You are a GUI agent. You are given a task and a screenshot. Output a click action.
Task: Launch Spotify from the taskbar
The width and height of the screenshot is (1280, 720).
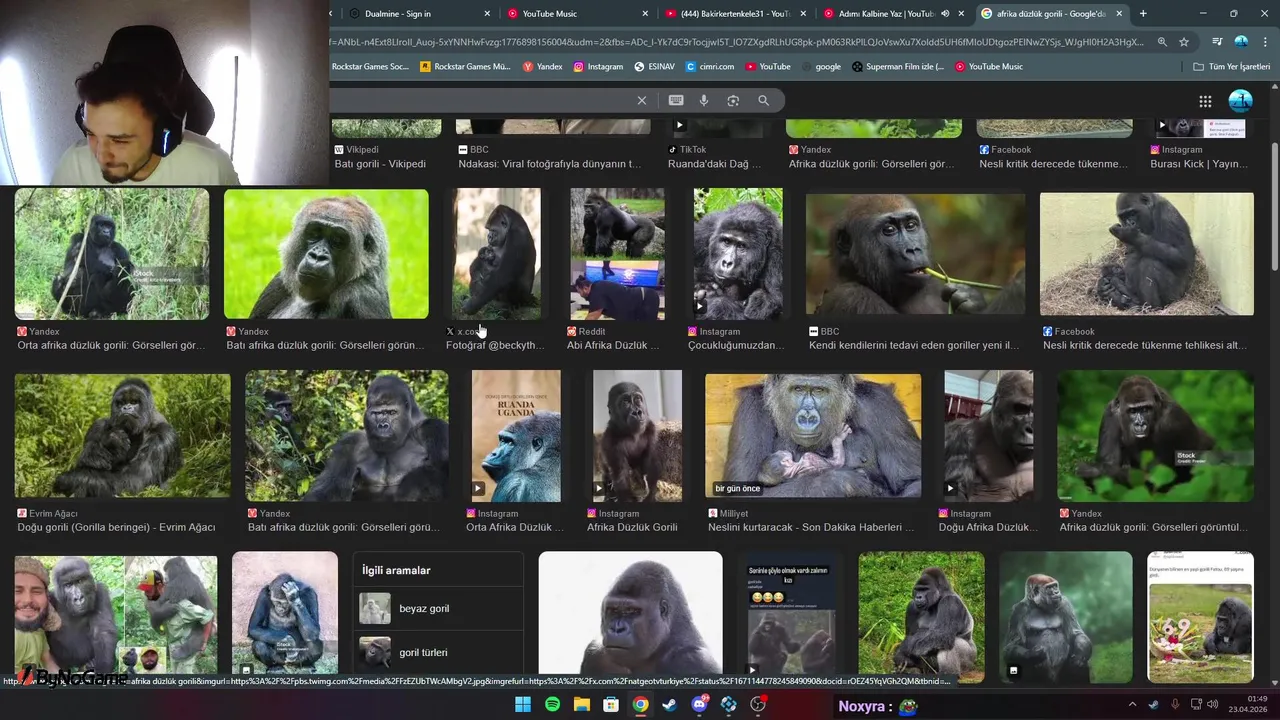tap(553, 705)
